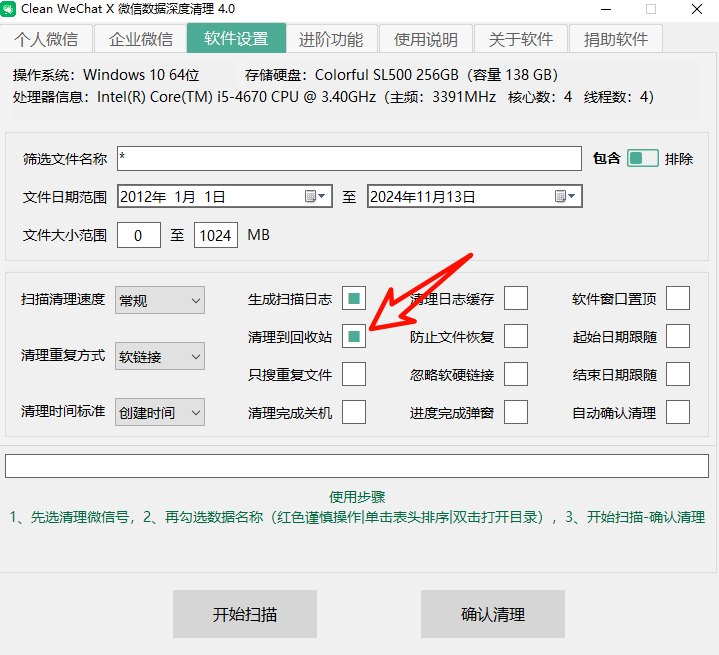Check the 清理日志缓存 checkbox
This screenshot has height=655, width=719.
coord(516,299)
